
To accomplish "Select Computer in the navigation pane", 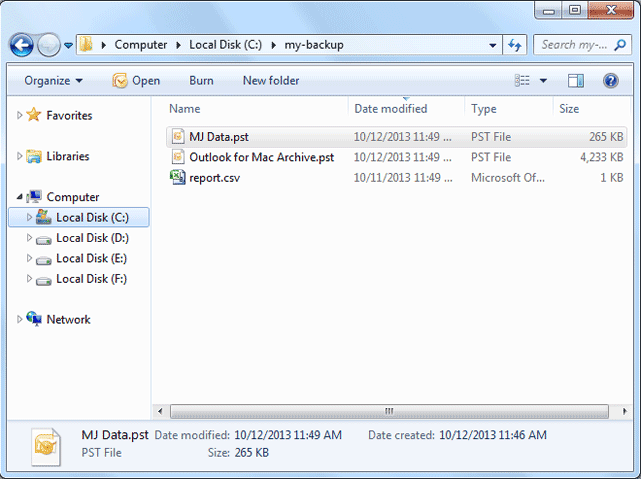I will [73, 197].
